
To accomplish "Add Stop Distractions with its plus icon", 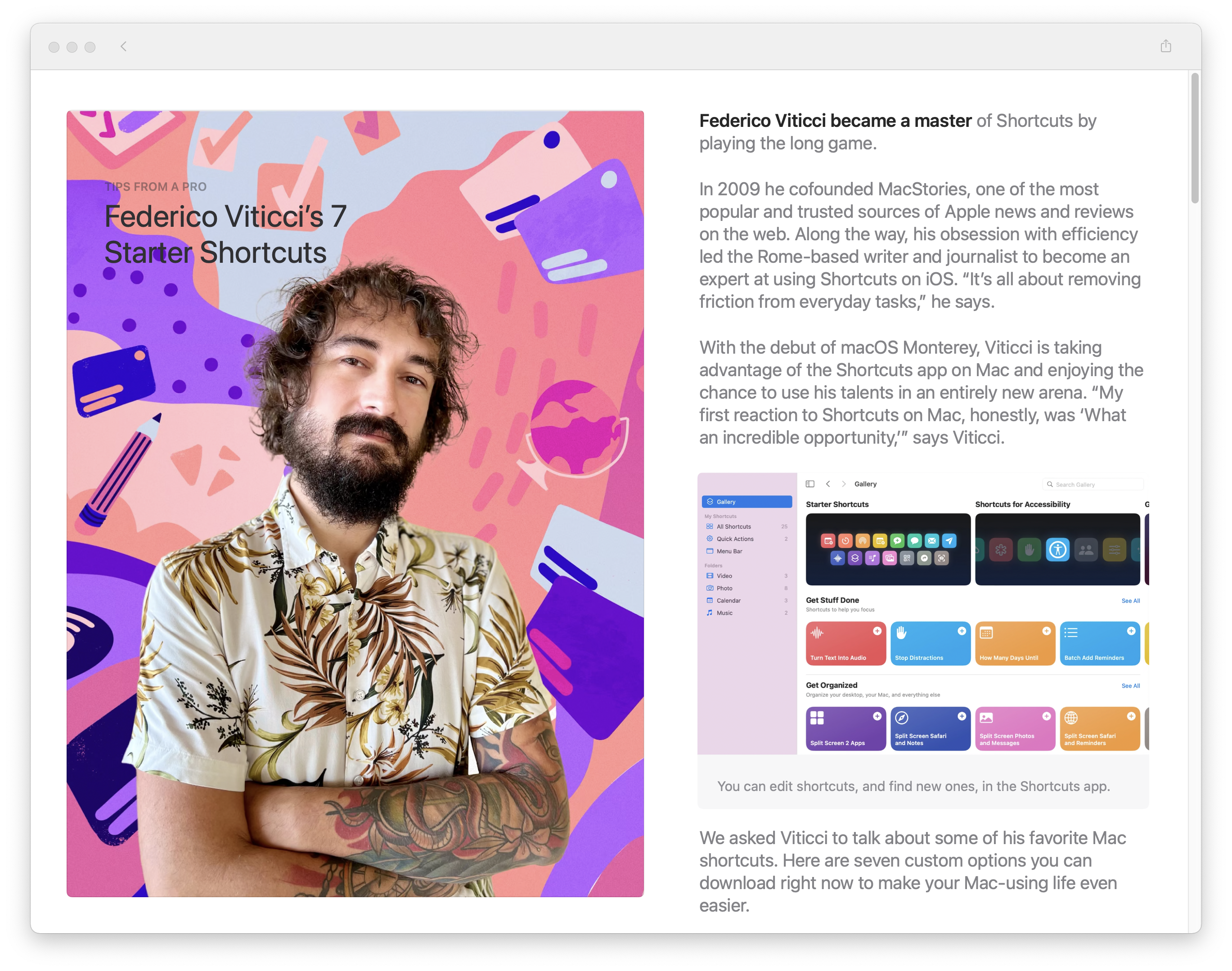I will (962, 631).
